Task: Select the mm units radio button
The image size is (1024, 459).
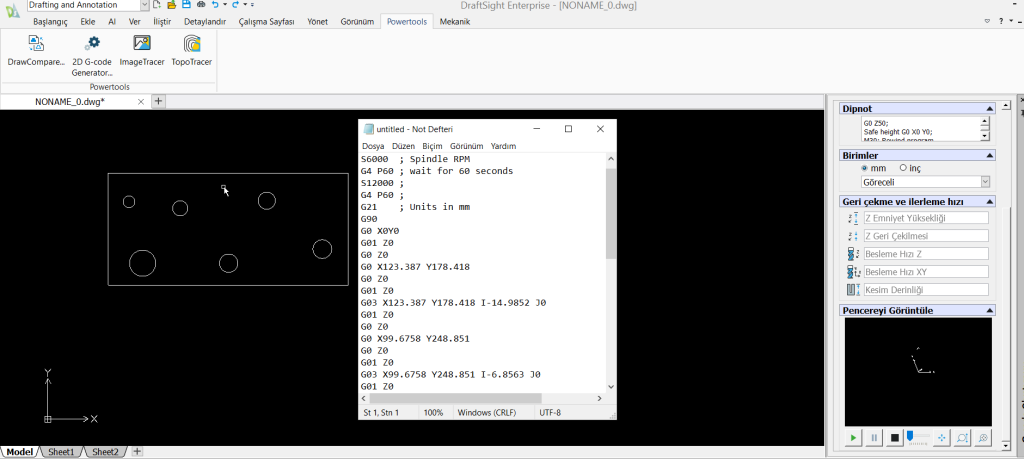Action: 865,168
